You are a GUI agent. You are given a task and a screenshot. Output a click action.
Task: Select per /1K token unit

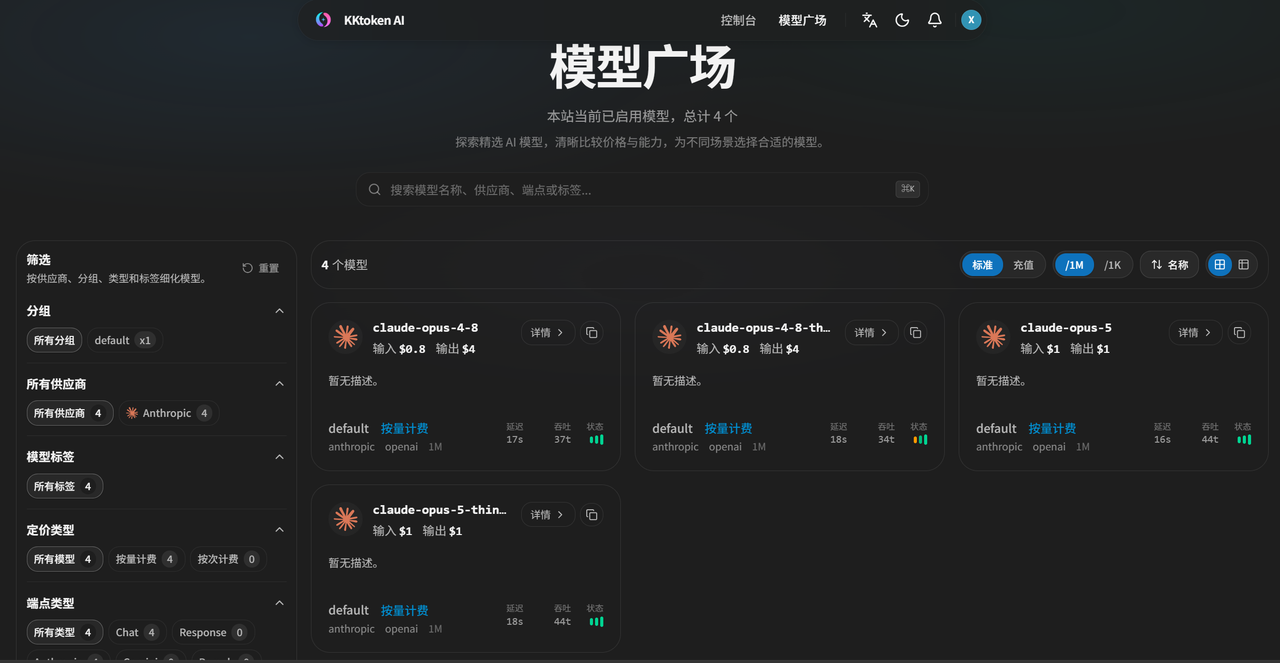click(1112, 265)
